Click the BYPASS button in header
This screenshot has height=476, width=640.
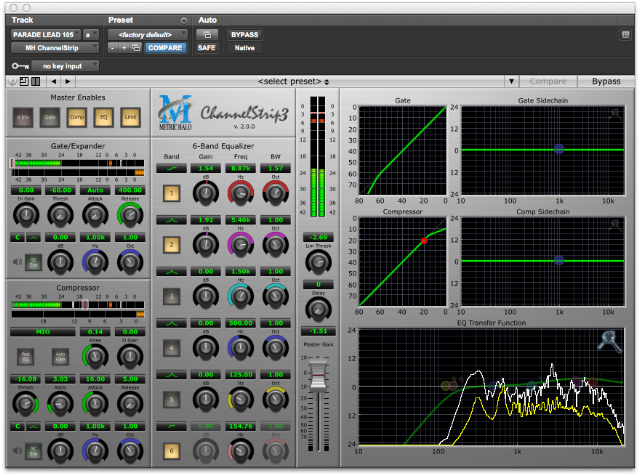pos(244,35)
